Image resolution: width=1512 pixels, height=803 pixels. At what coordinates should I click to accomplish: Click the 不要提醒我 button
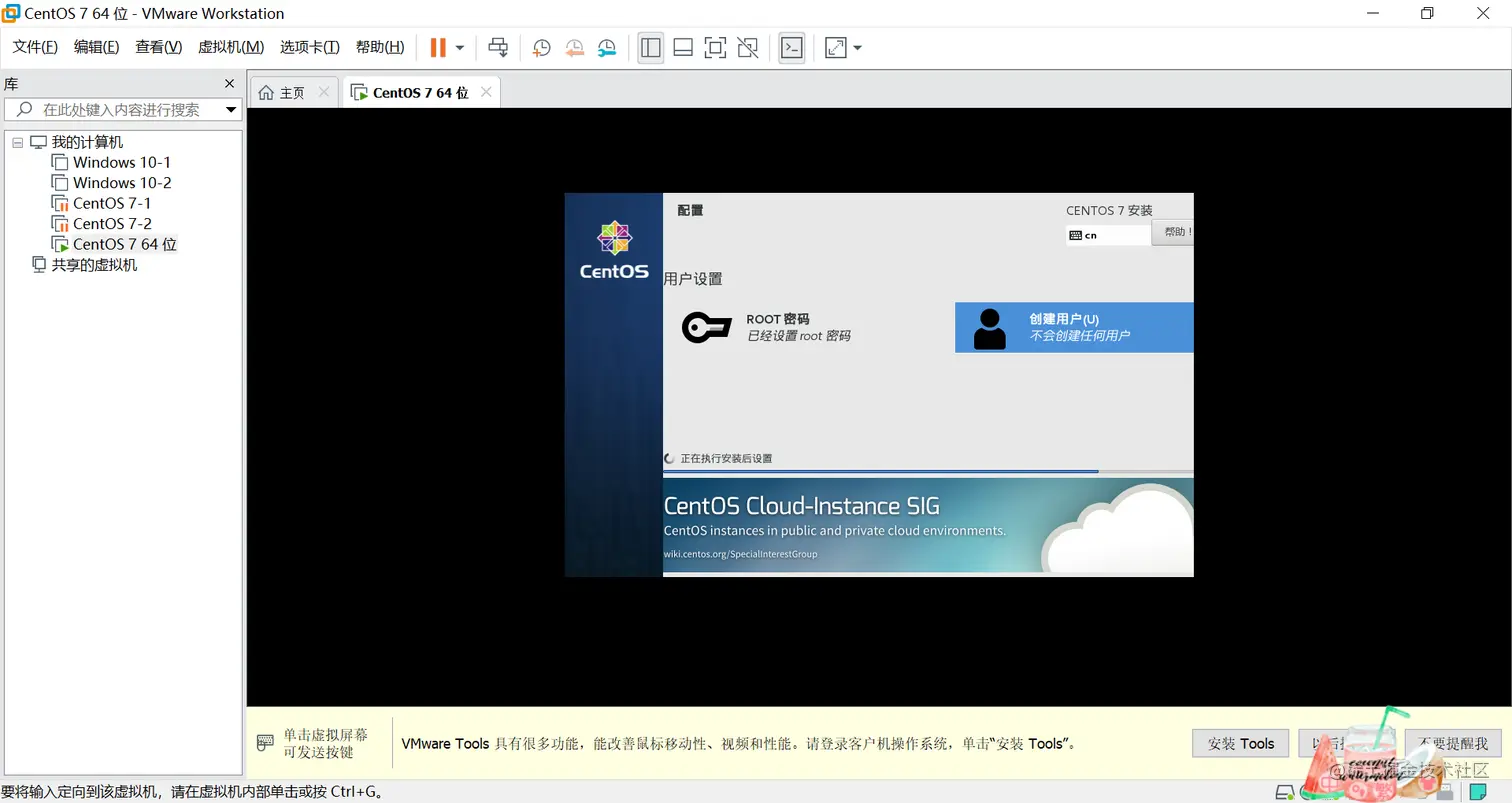click(1453, 743)
